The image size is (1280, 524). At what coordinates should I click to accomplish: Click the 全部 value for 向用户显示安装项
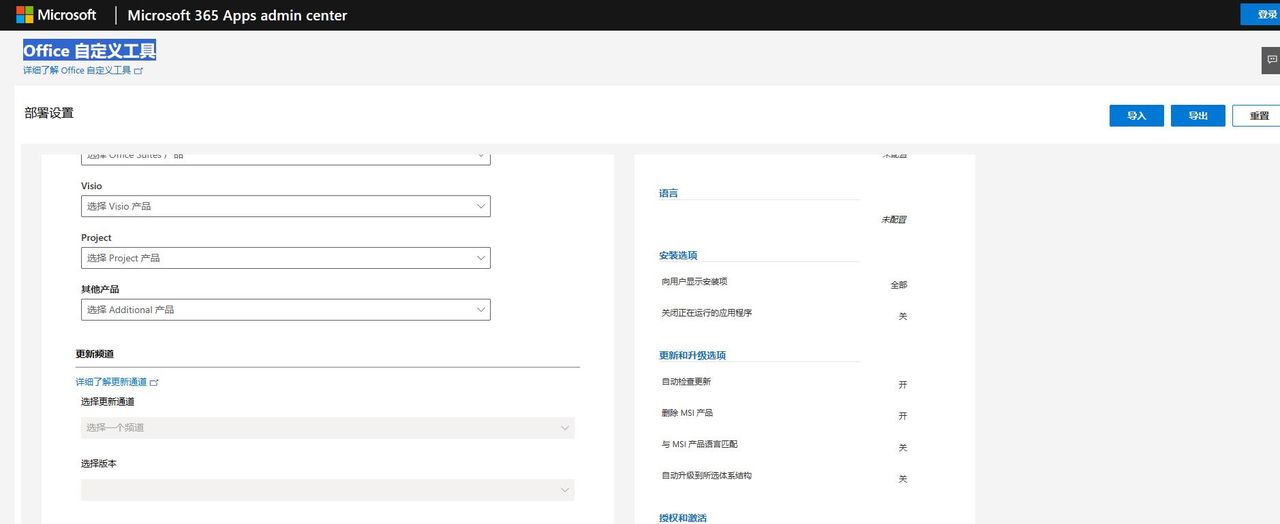[x=899, y=285]
